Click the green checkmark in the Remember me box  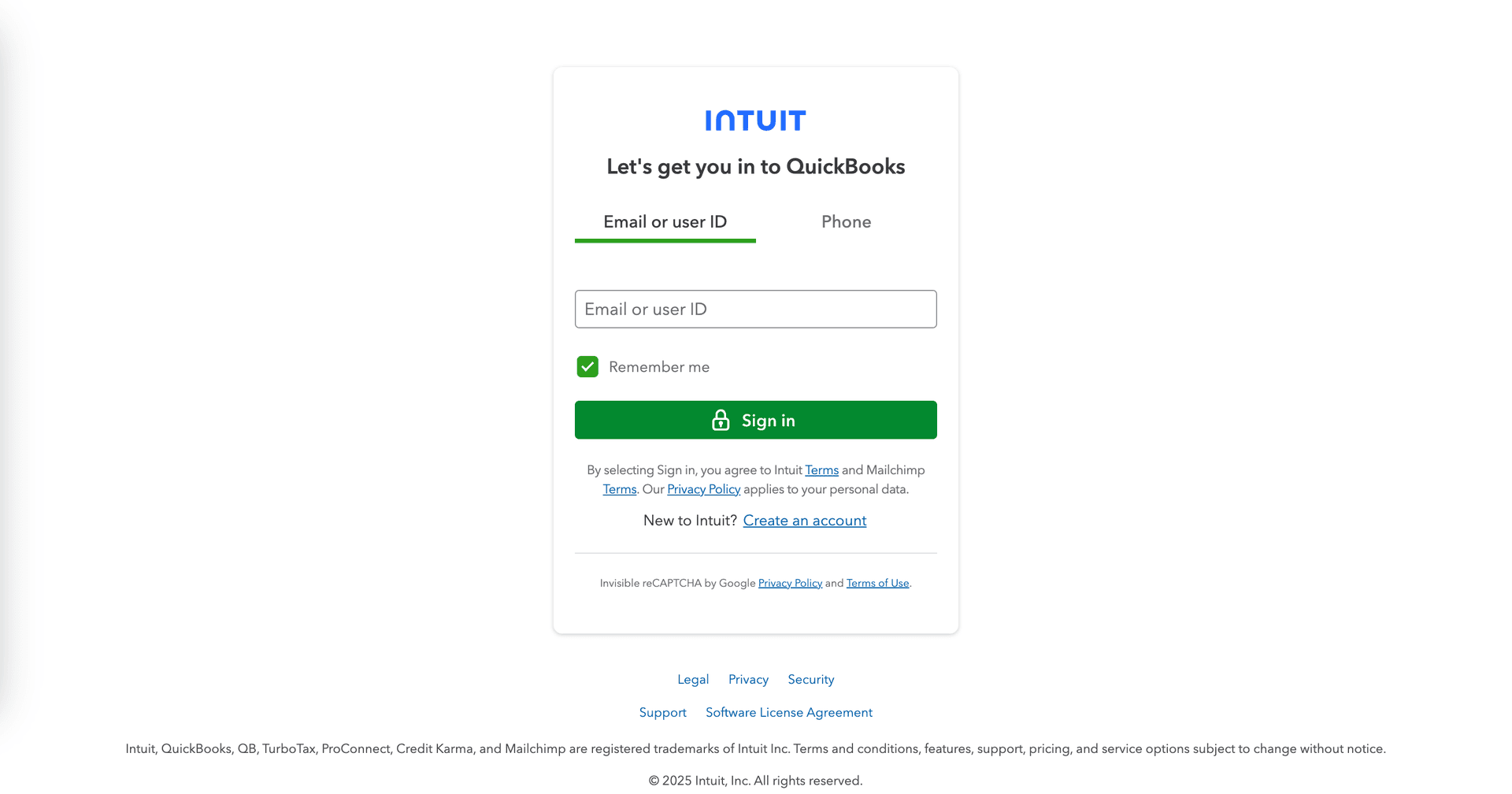(x=587, y=366)
